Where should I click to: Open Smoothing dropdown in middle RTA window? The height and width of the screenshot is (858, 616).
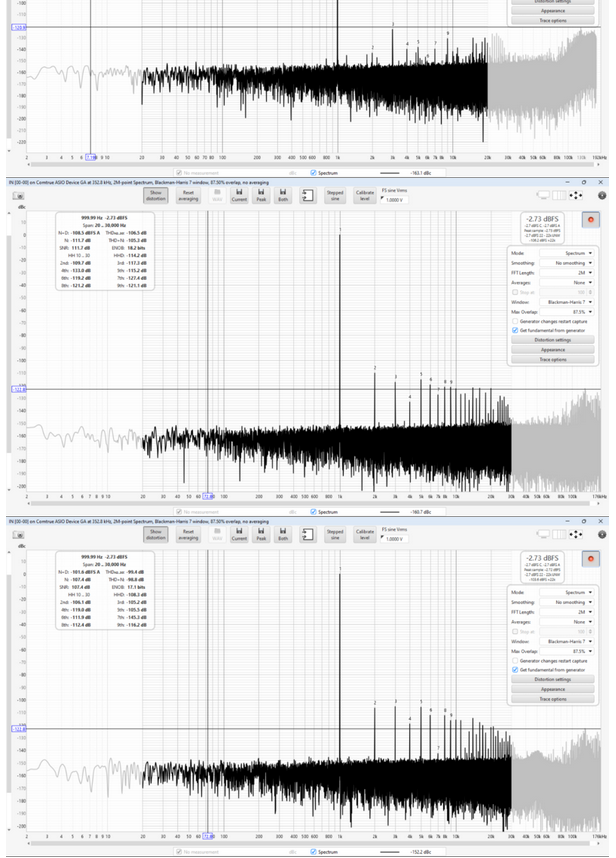[x=567, y=263]
